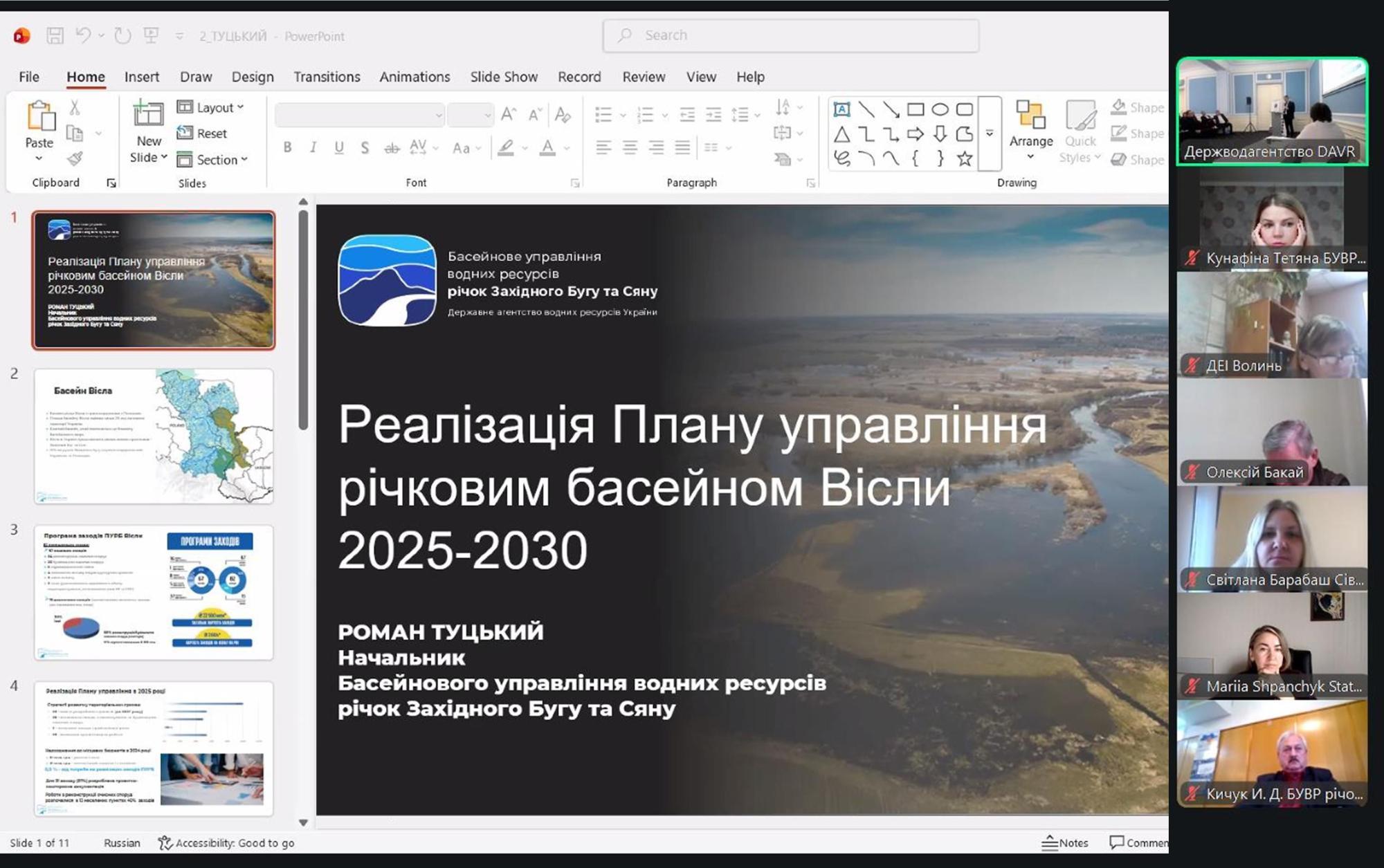Screen dimensions: 1384x868
Task: Toggle Italic formatting
Action: [313, 147]
